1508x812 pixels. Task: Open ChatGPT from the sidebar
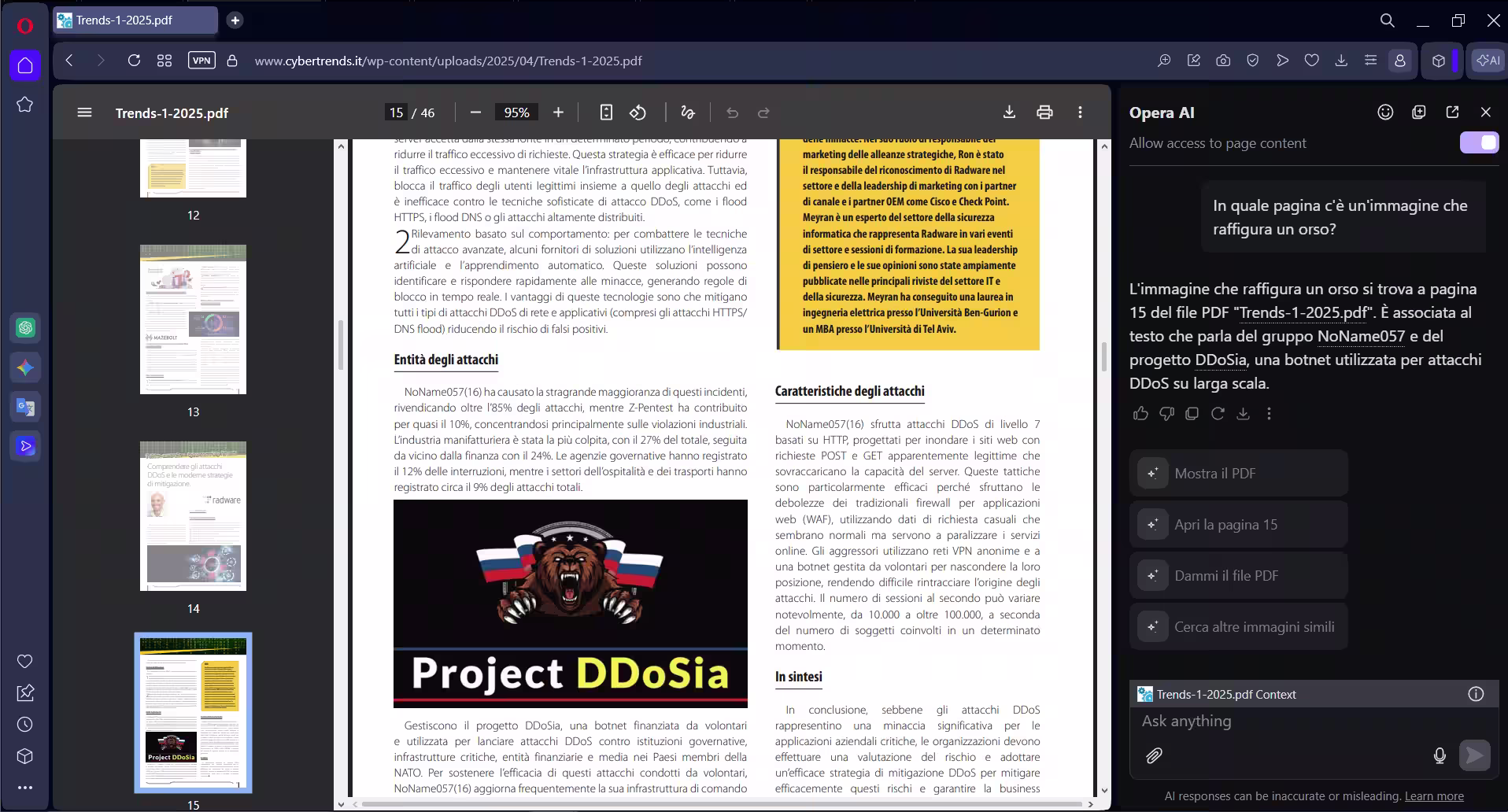(25, 328)
